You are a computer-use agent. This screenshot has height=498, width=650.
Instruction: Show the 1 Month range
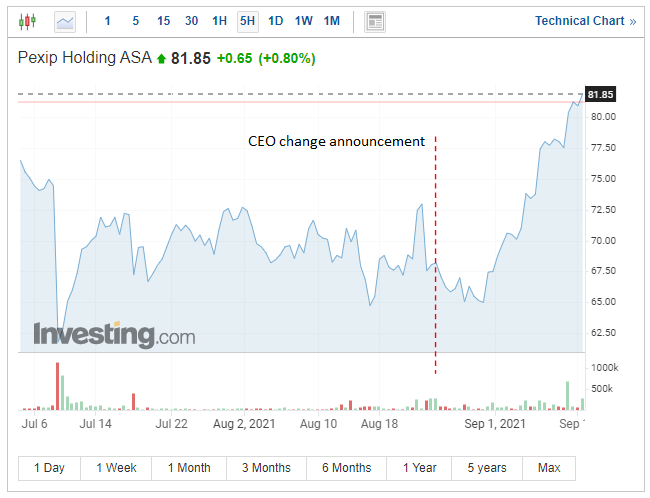click(189, 468)
